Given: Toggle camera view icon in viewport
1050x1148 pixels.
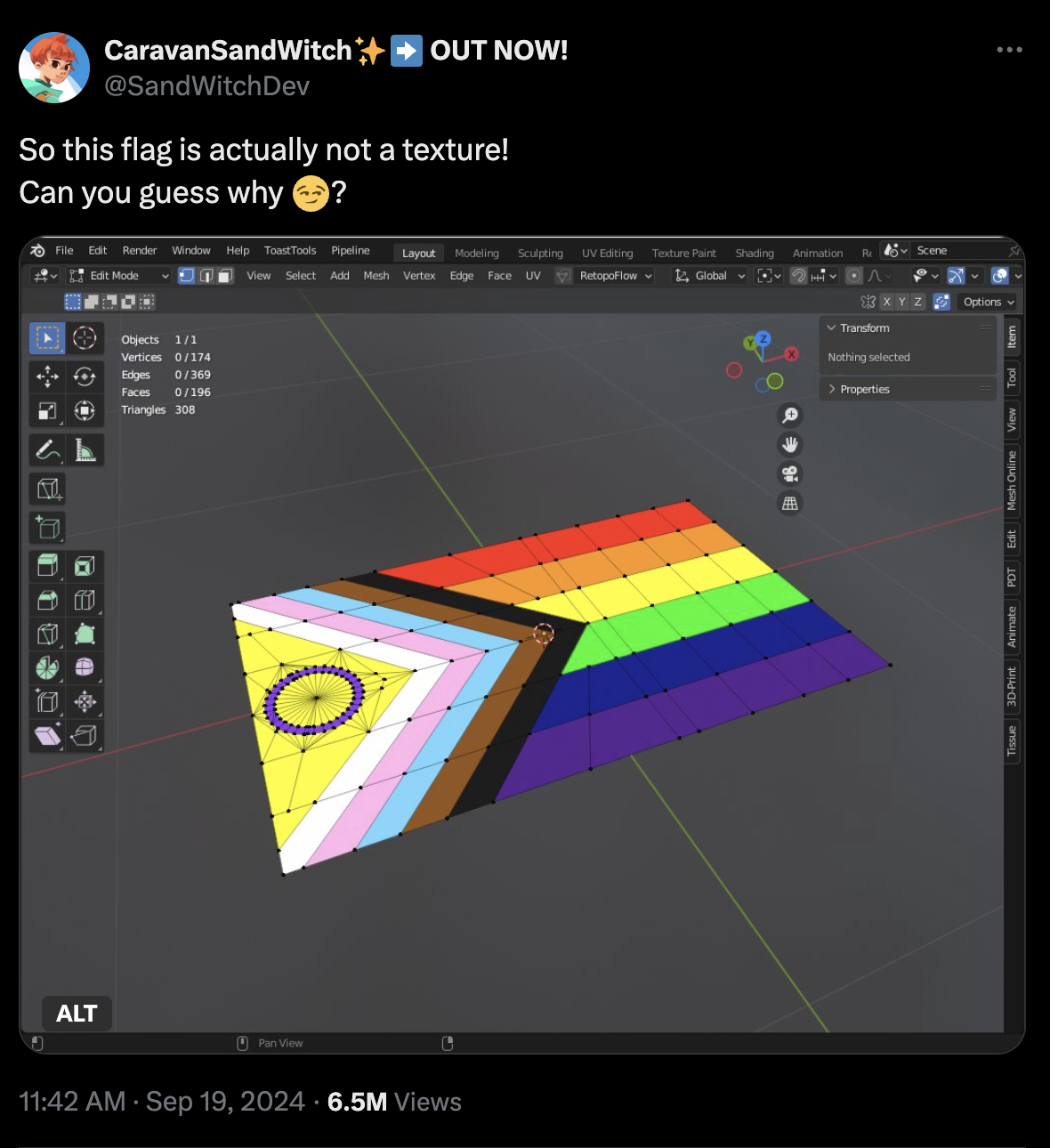Looking at the screenshot, I should pyautogui.click(x=790, y=473).
